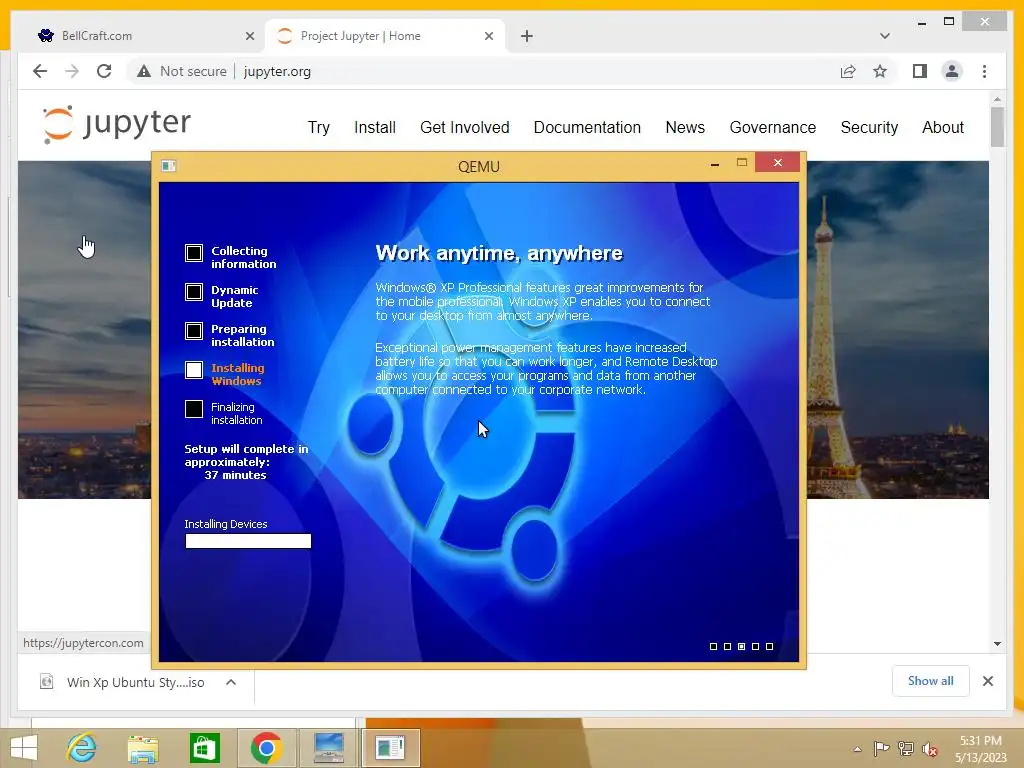Click the last slide indicator square
Image resolution: width=1024 pixels, height=768 pixels.
click(769, 647)
